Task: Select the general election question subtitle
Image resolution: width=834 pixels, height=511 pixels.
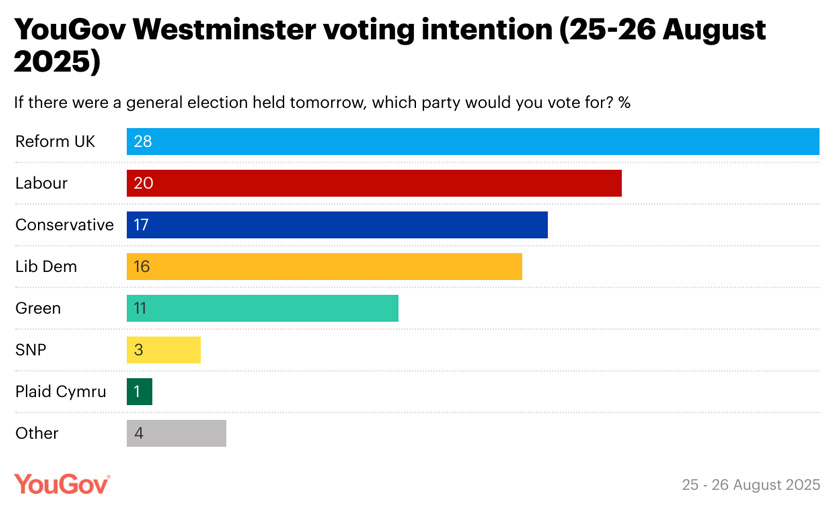Action: click(x=322, y=102)
